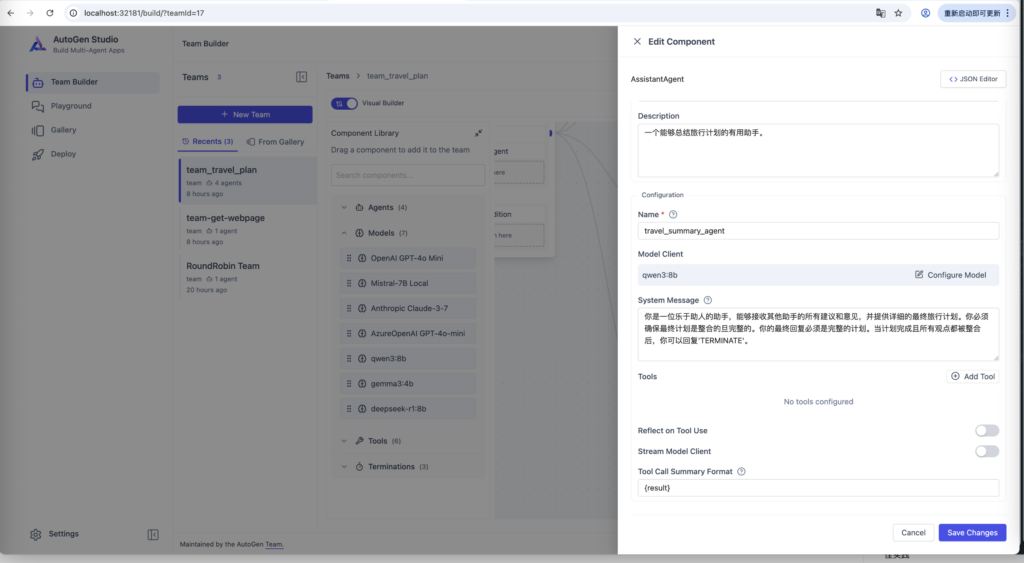Click Teams breadcrumb link
1024x563 pixels.
[x=338, y=76]
